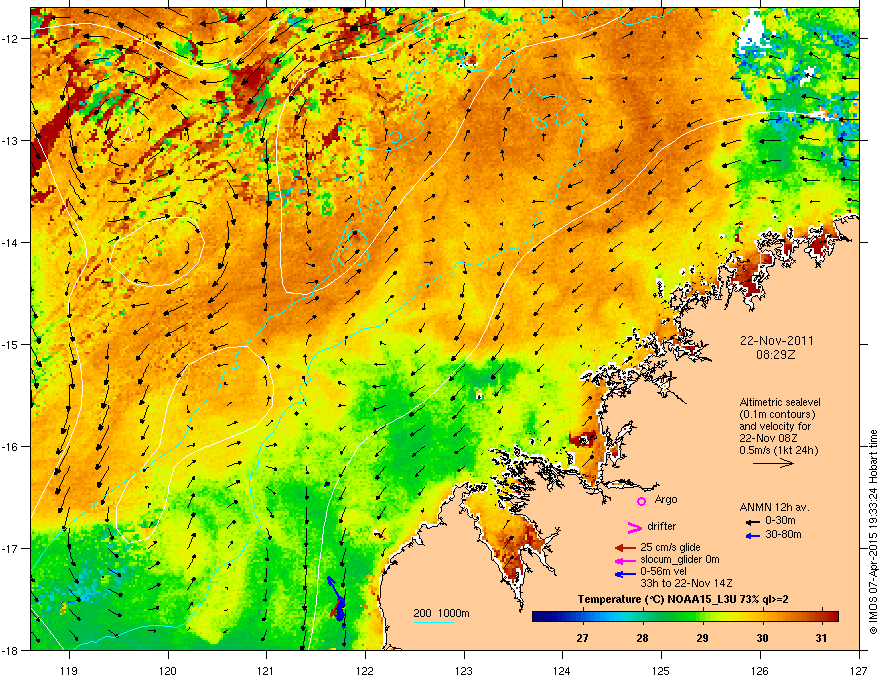Select the '0-30m' depth label
Viewport: 880px width, 680px height.
(x=780, y=521)
